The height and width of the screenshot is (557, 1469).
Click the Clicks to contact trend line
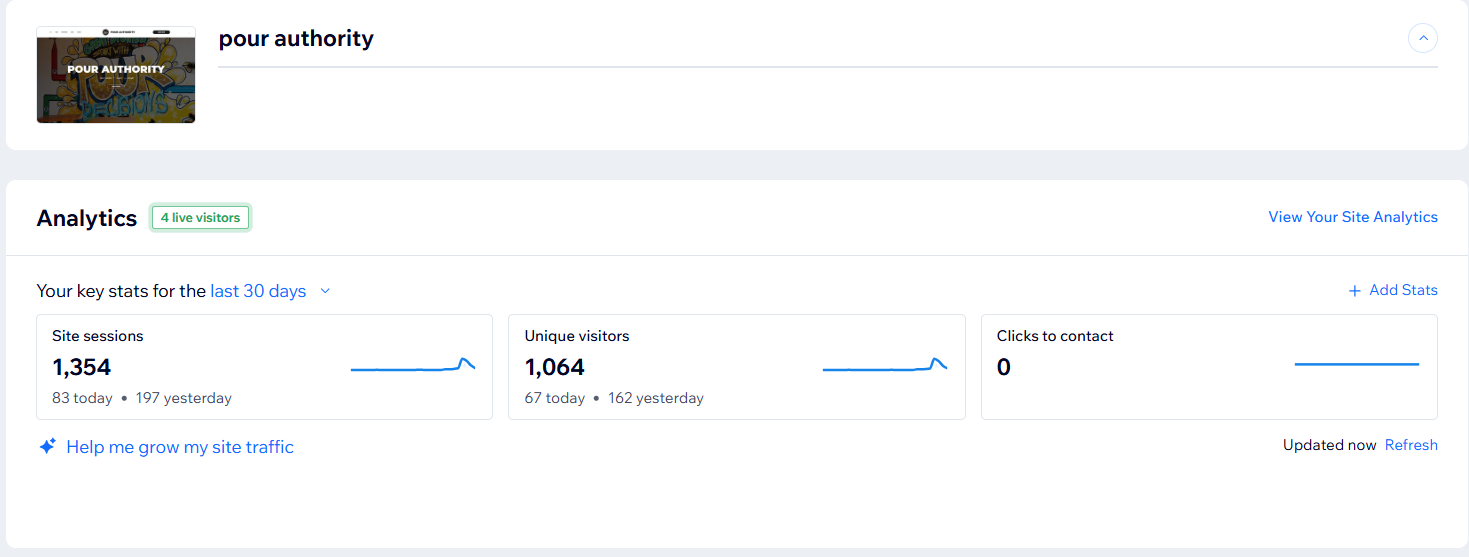click(1356, 365)
